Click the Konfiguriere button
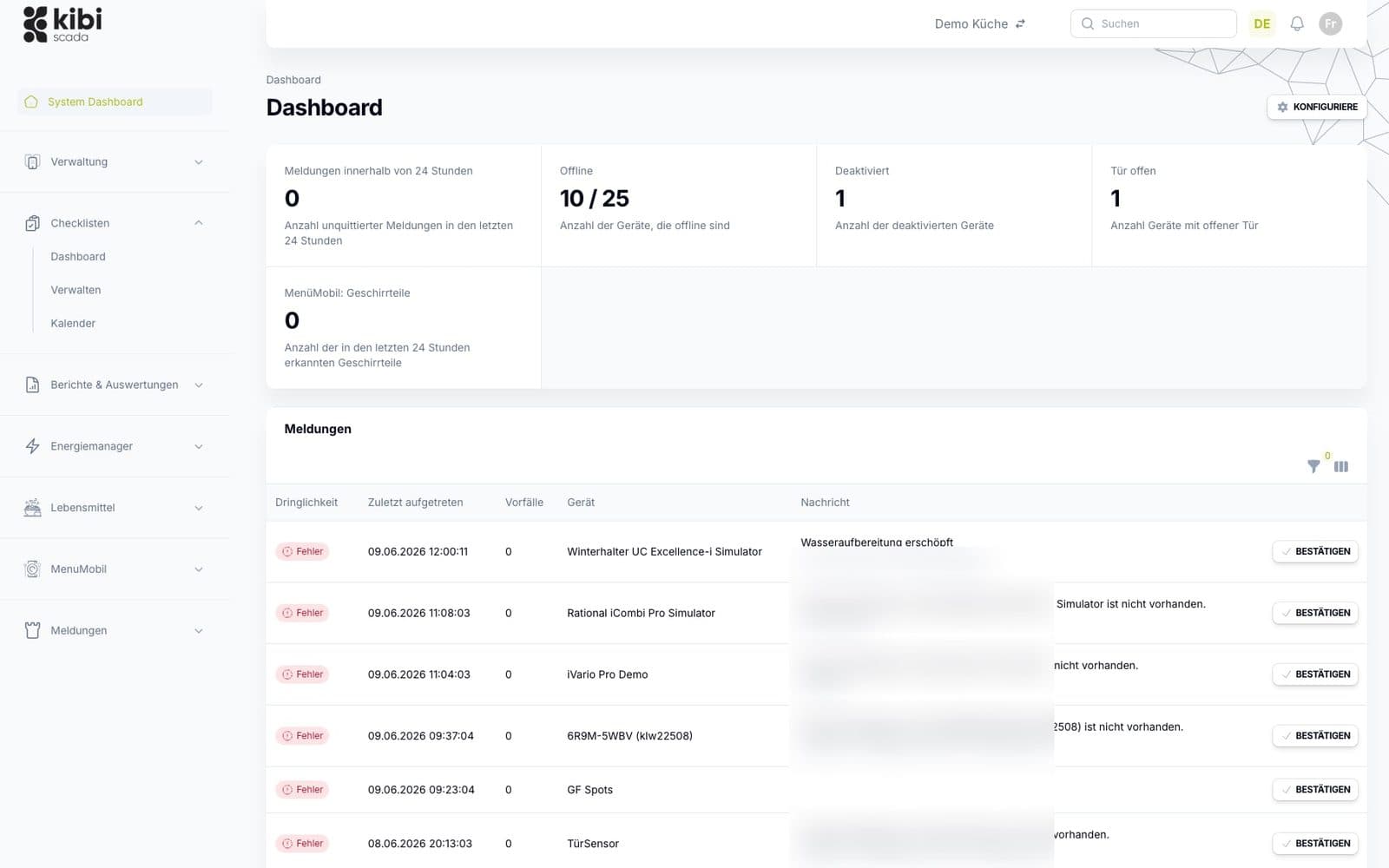1389x868 pixels. [x=1317, y=107]
